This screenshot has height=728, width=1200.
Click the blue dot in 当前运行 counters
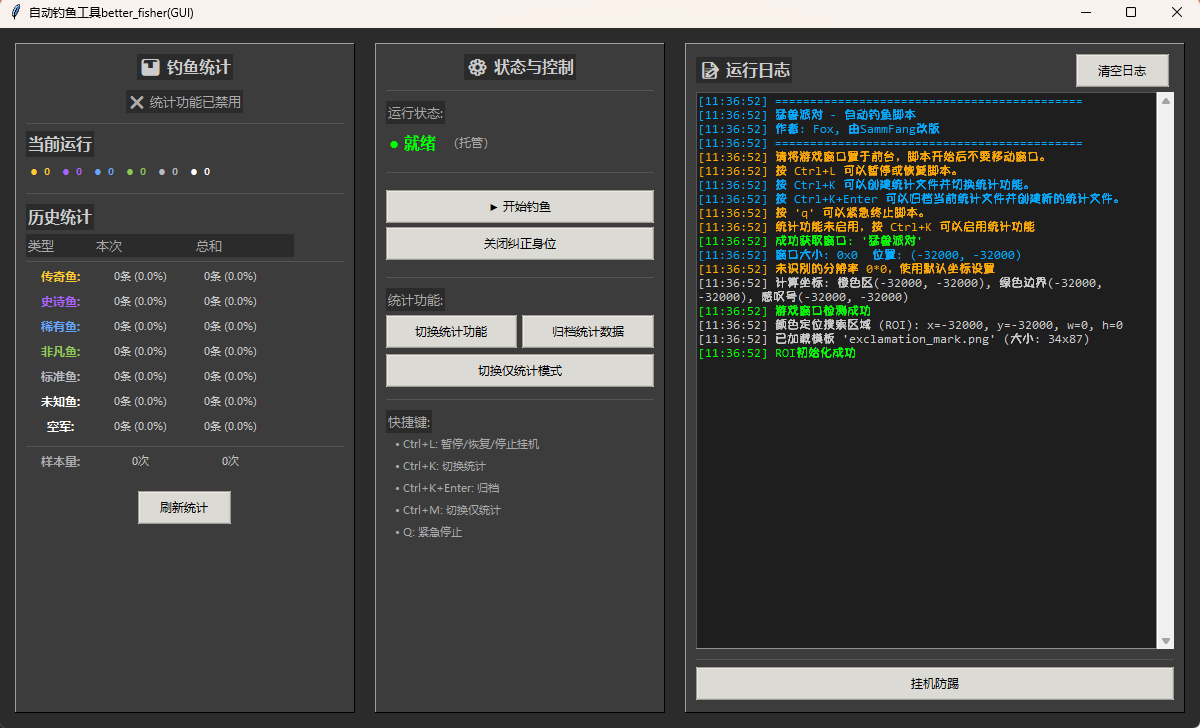(98, 172)
